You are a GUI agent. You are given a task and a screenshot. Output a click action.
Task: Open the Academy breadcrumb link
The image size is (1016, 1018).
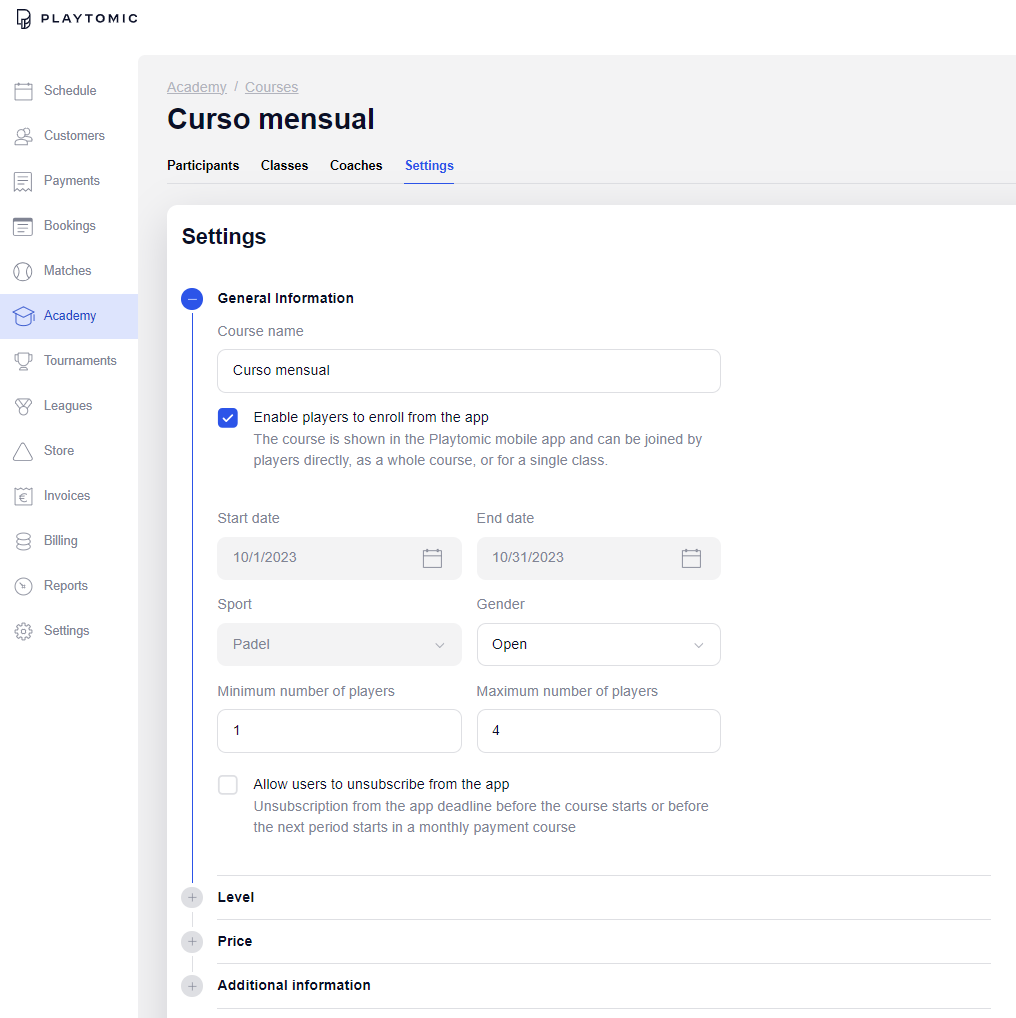(x=196, y=87)
